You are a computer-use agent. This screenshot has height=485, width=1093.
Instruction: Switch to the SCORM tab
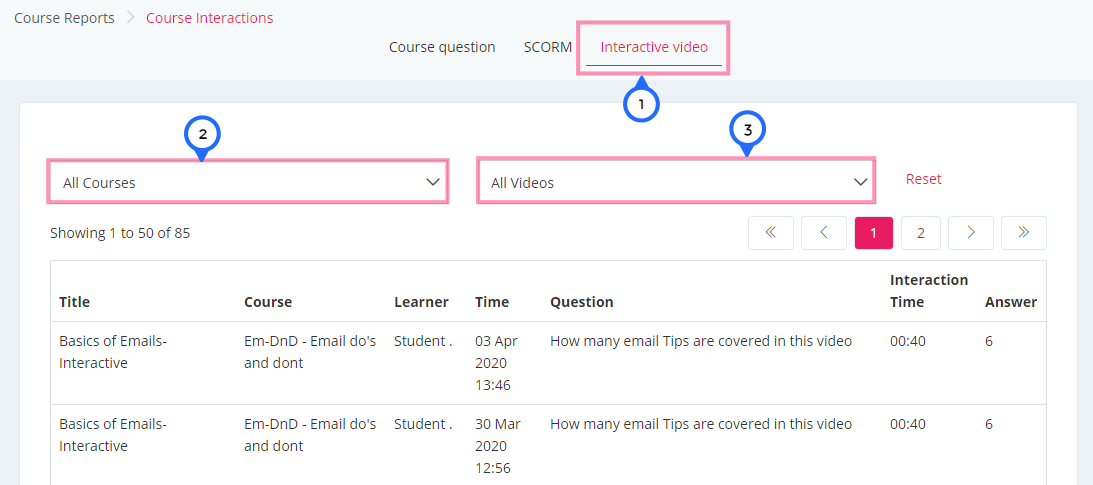click(548, 47)
